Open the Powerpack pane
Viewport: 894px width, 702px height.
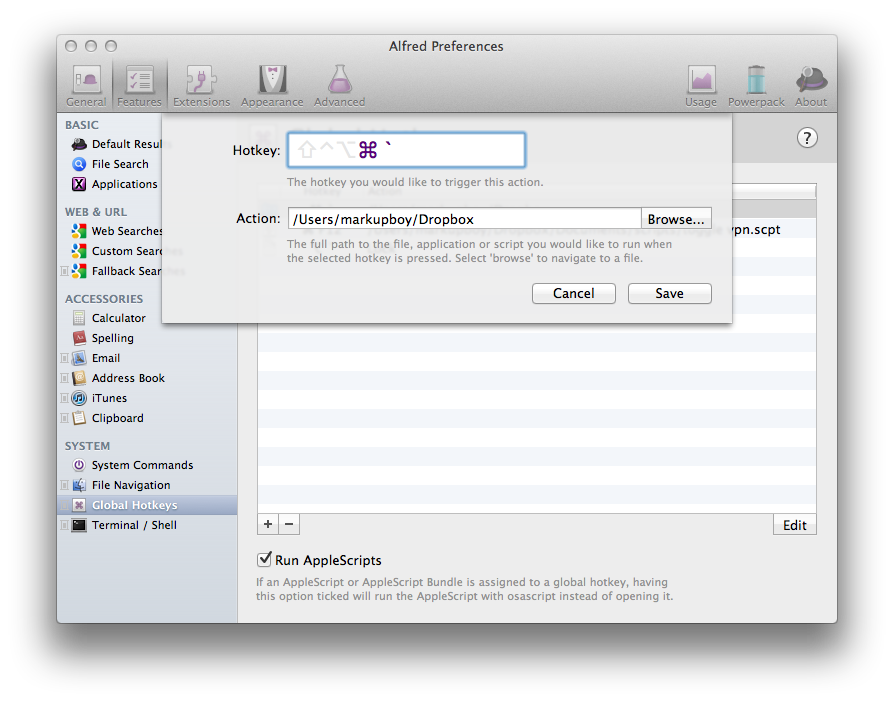(x=756, y=86)
